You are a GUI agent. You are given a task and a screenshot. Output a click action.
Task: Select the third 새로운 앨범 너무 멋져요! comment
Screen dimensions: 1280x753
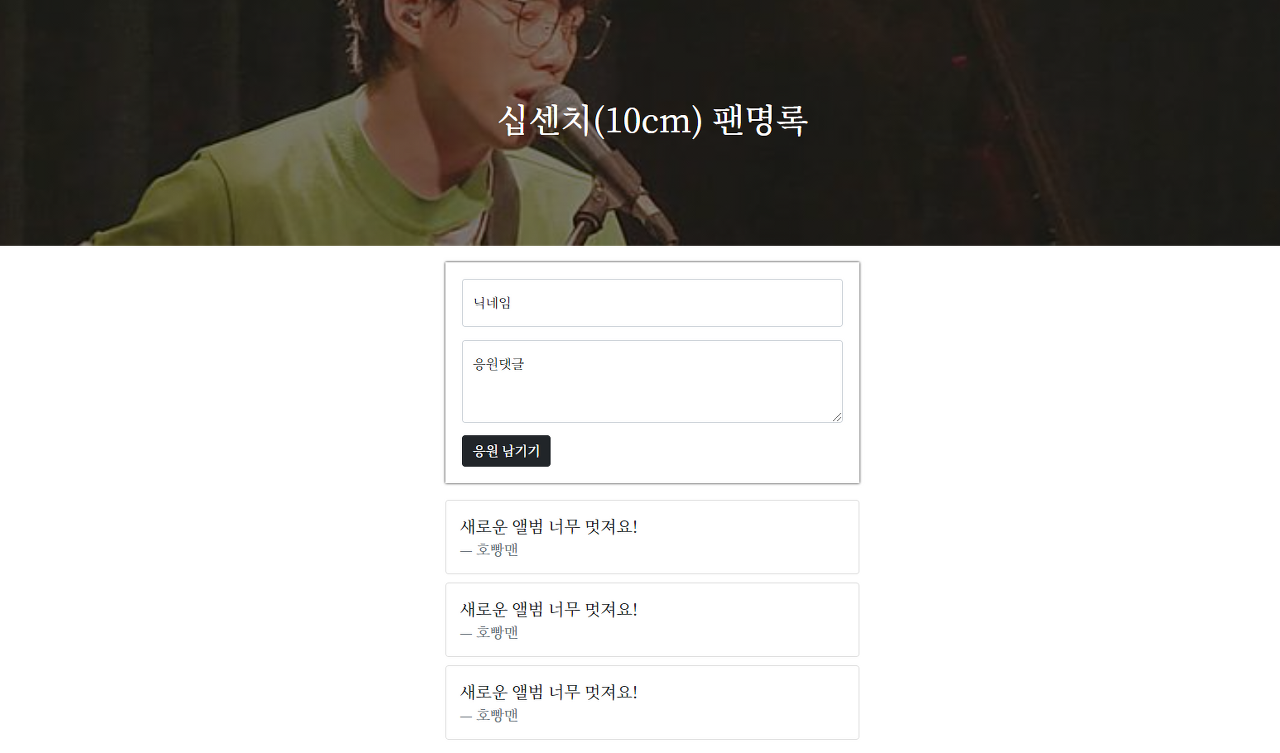(x=549, y=692)
